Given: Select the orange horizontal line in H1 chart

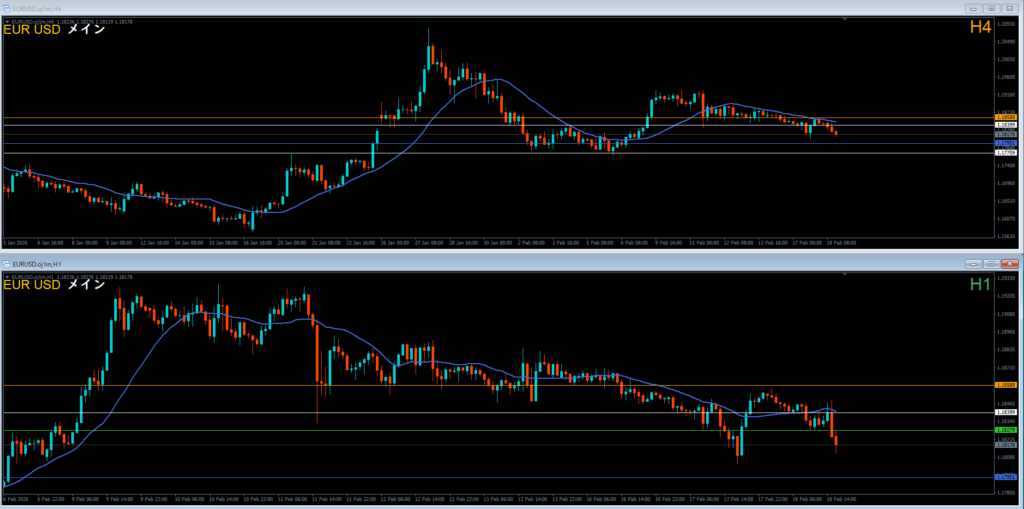Looking at the screenshot, I should point(500,384).
